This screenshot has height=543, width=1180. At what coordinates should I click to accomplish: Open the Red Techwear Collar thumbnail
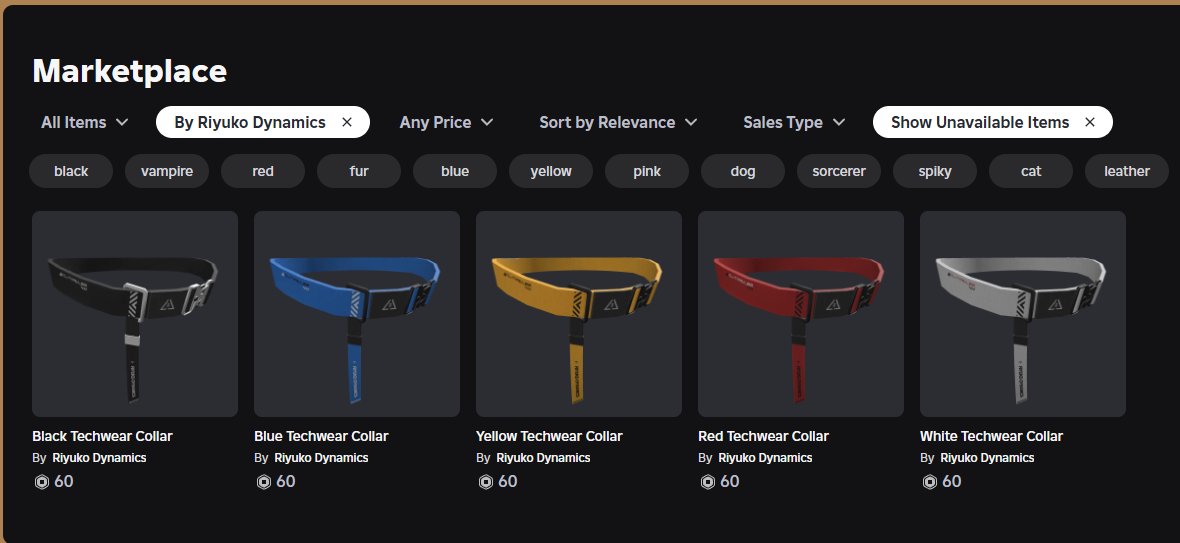[x=801, y=314]
